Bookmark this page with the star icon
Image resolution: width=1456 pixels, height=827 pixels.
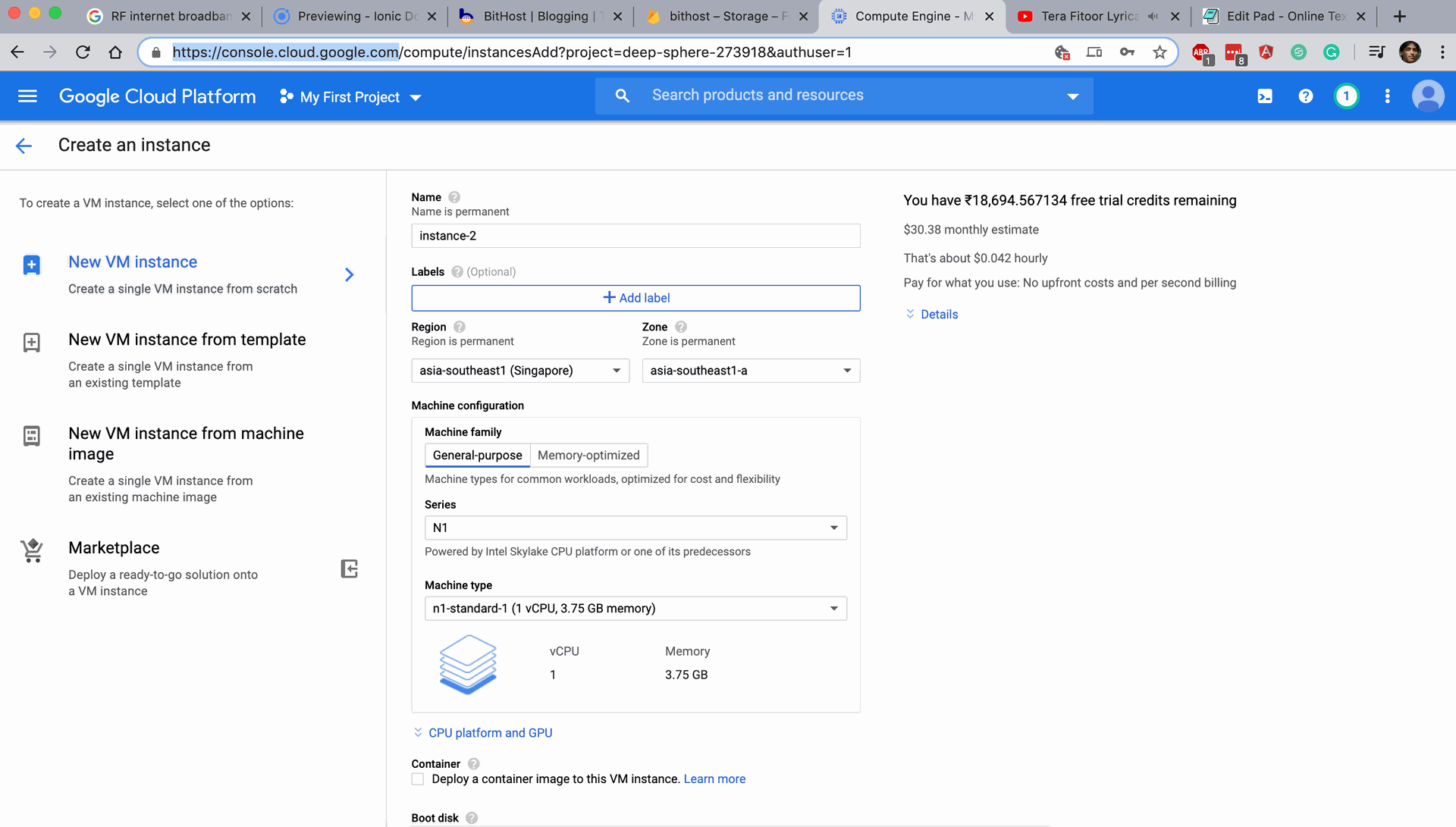pyautogui.click(x=1159, y=52)
